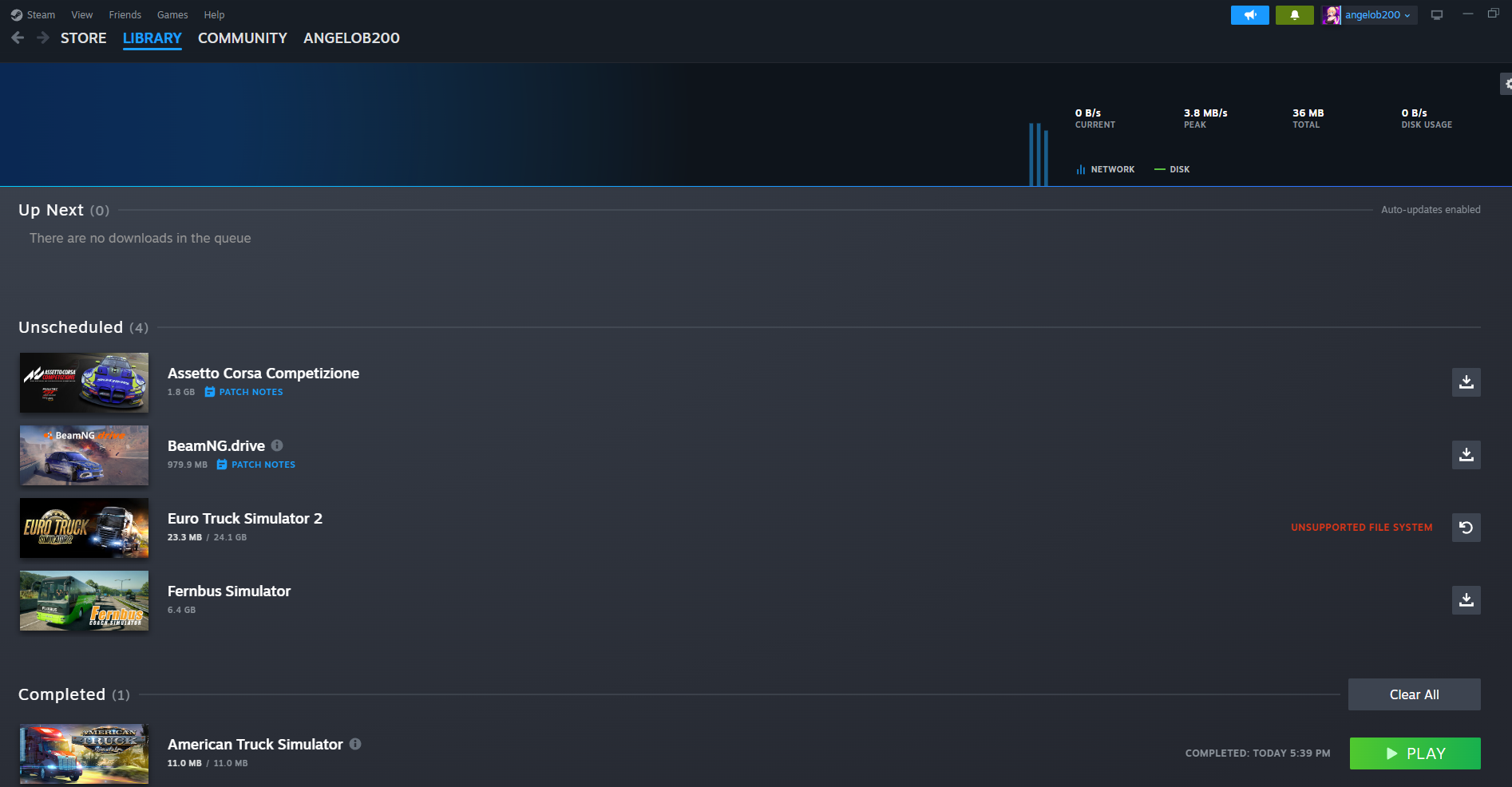Click the angelob200 profile avatar
The width and height of the screenshot is (1512, 787).
(x=1332, y=15)
